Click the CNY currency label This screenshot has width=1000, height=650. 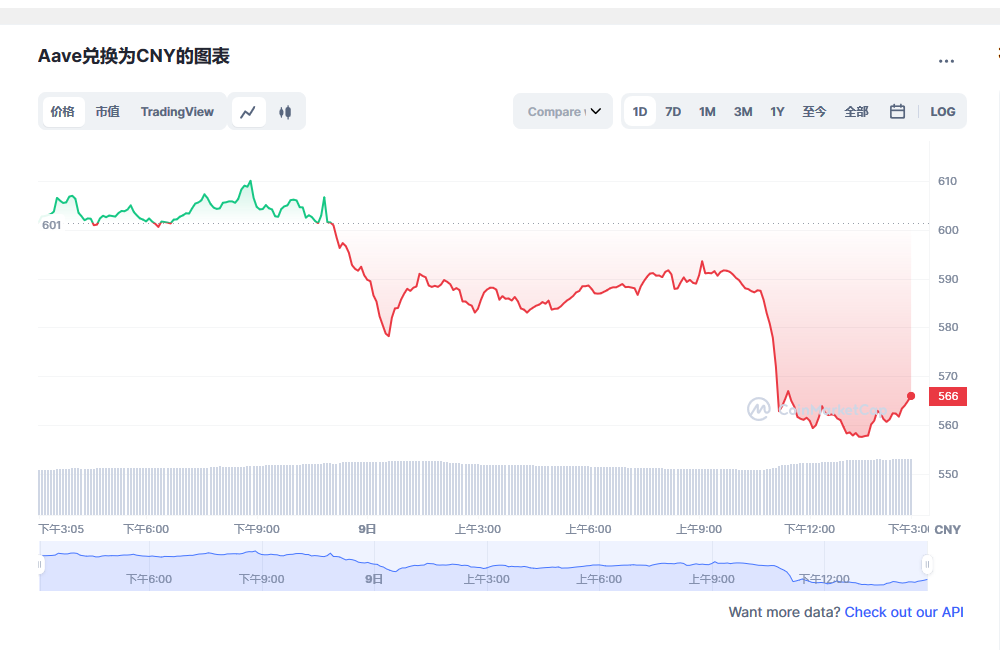[947, 529]
